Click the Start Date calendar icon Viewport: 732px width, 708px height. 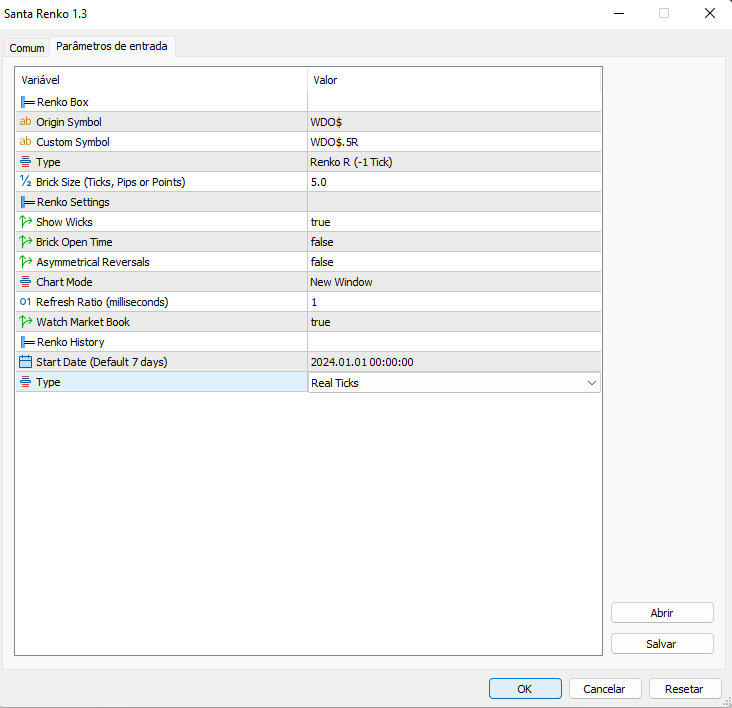26,362
